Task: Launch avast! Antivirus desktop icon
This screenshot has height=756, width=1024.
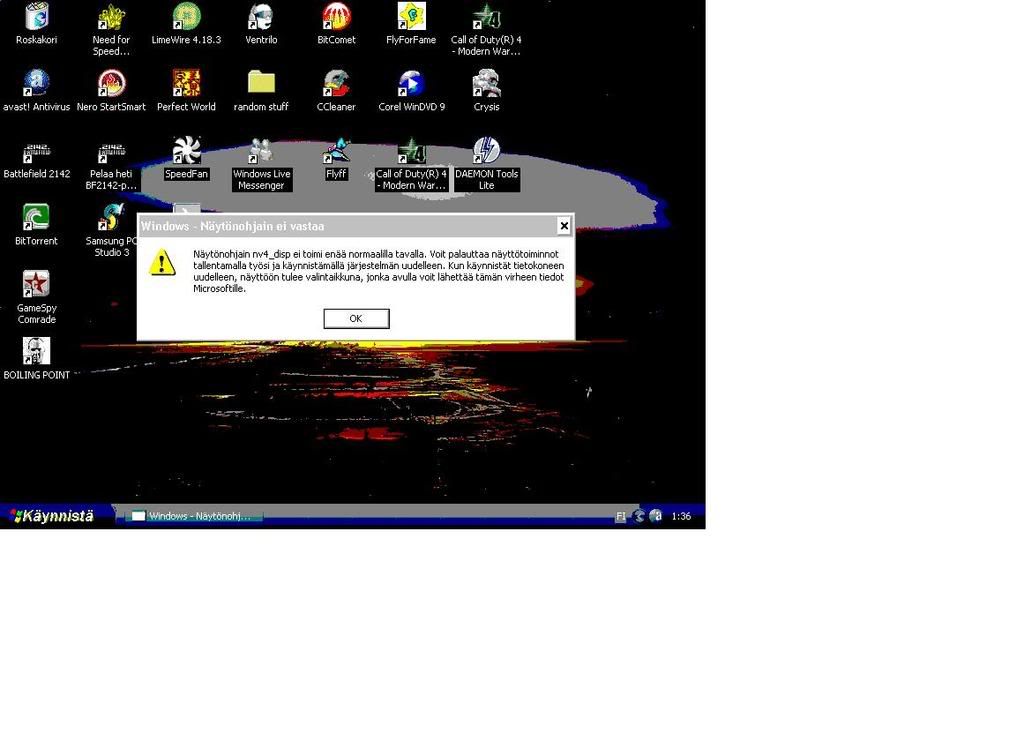Action: 36,84
